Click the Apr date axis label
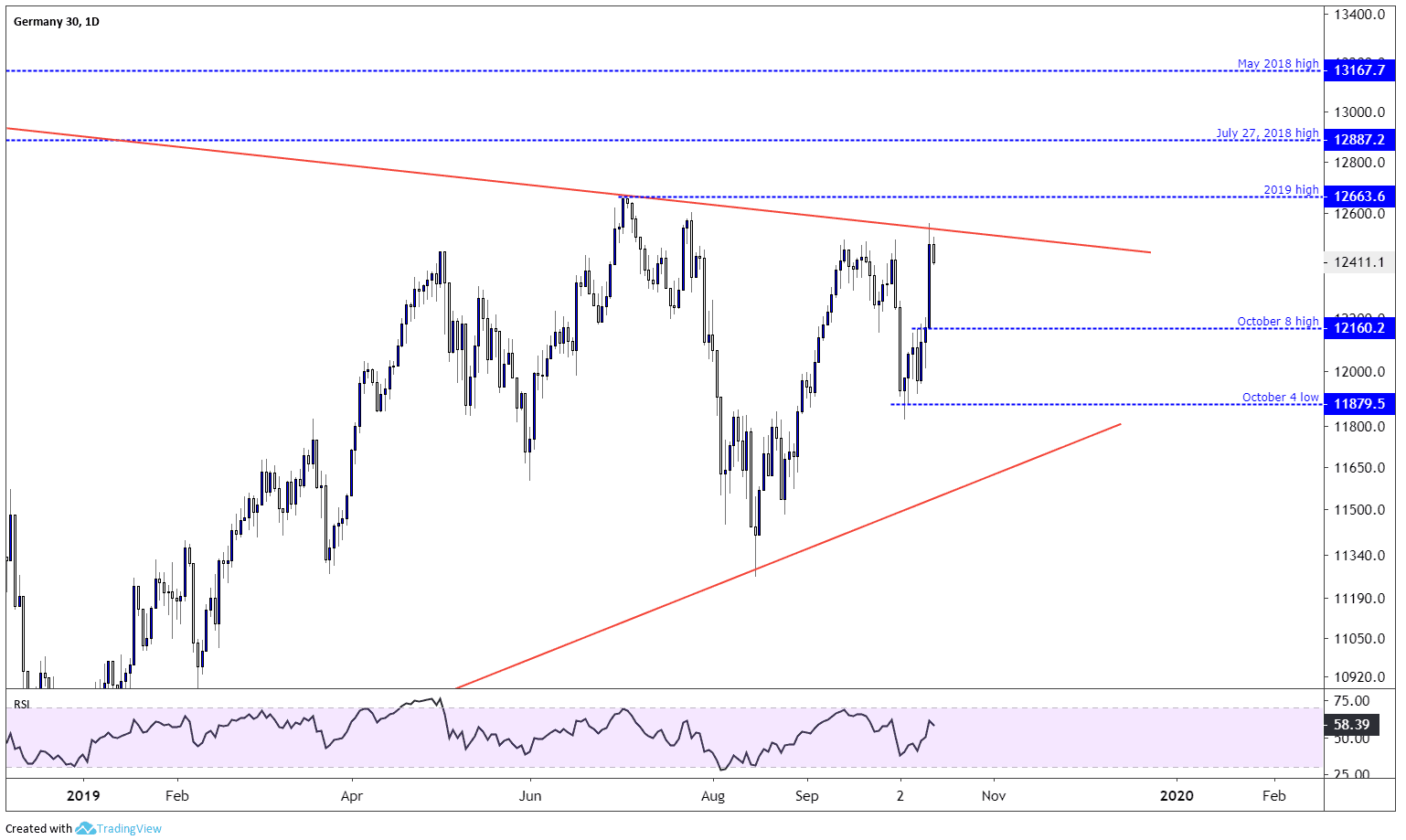 tap(352, 796)
